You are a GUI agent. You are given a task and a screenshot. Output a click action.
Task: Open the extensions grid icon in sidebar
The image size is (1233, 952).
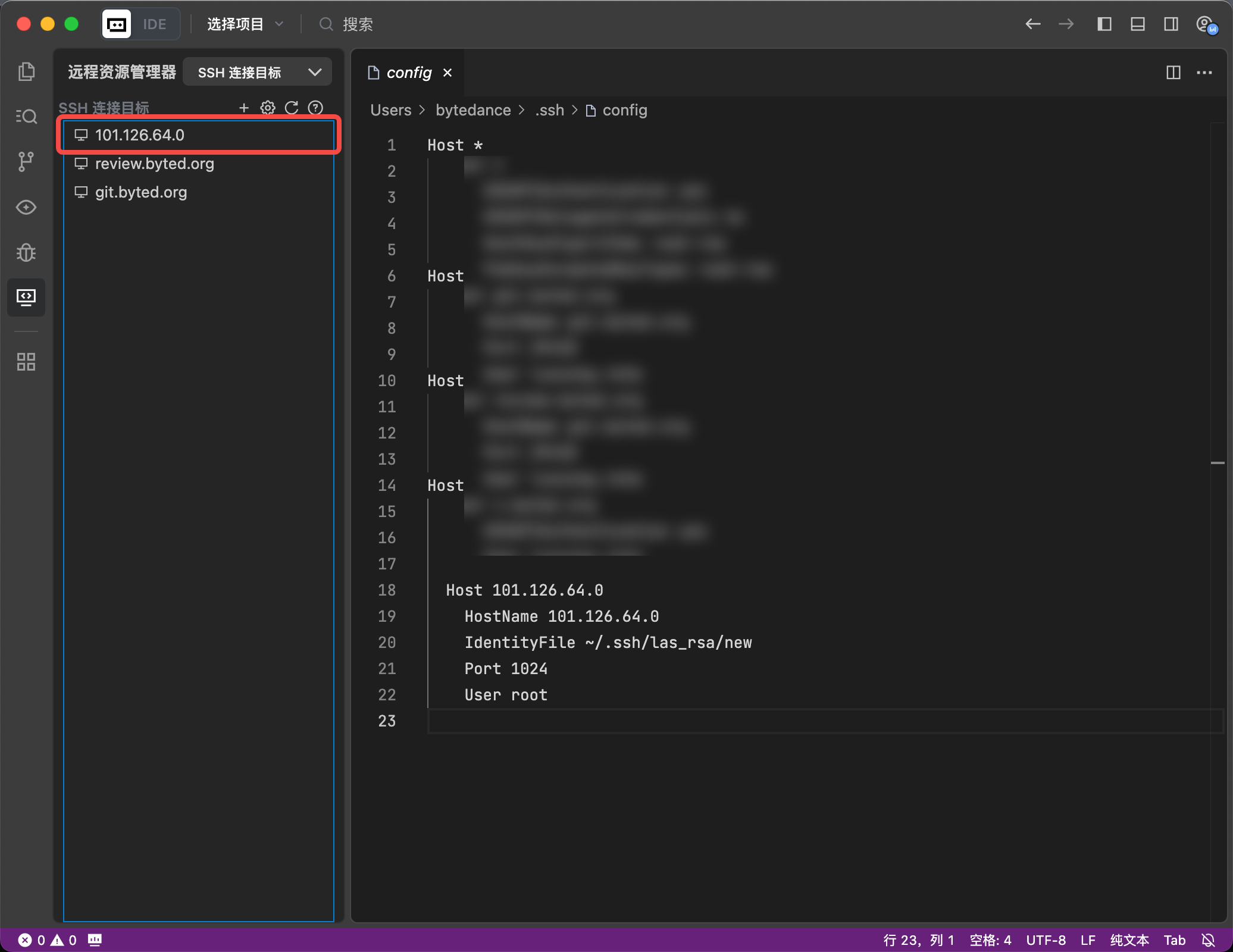(x=26, y=361)
